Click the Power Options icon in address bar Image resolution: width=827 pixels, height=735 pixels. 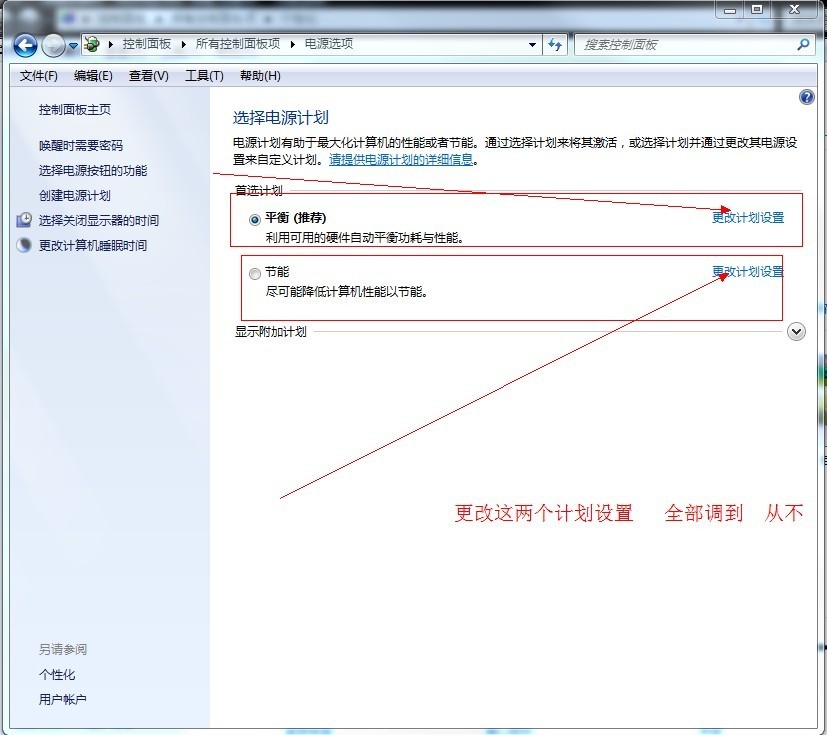92,44
